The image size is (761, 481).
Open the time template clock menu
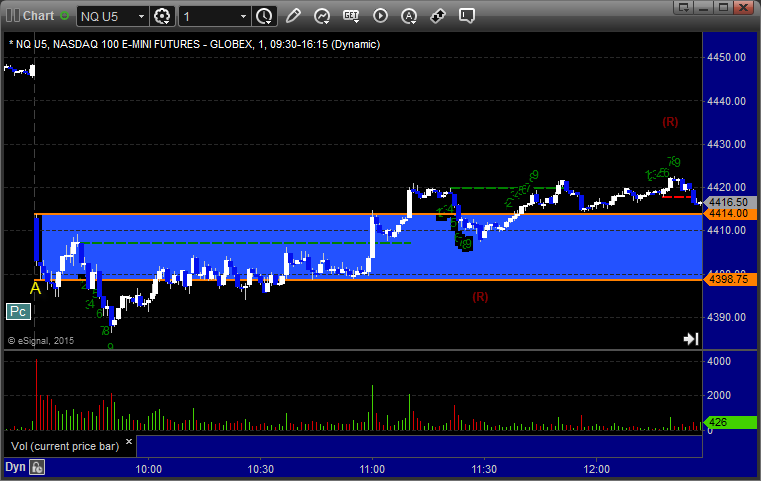(x=265, y=17)
